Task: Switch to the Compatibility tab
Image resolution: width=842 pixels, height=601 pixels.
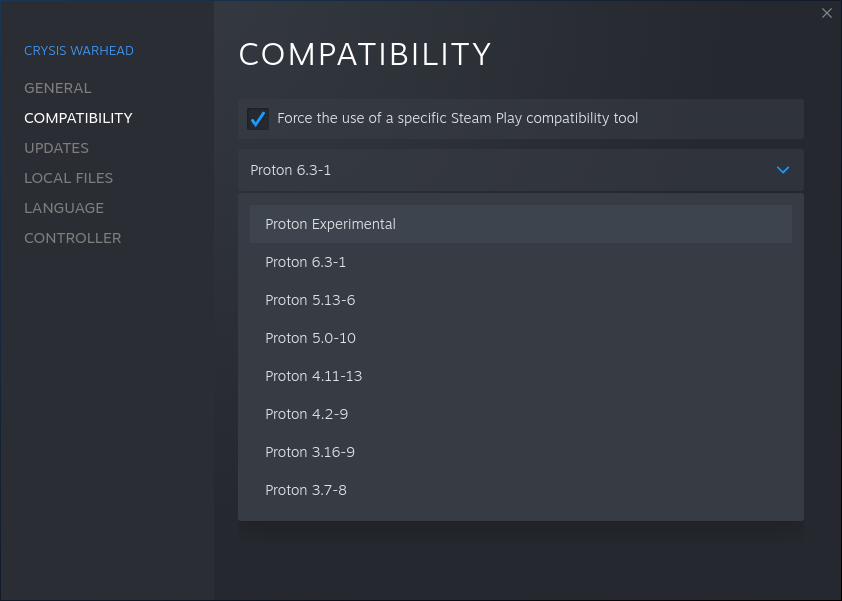Action: pyautogui.click(x=78, y=118)
